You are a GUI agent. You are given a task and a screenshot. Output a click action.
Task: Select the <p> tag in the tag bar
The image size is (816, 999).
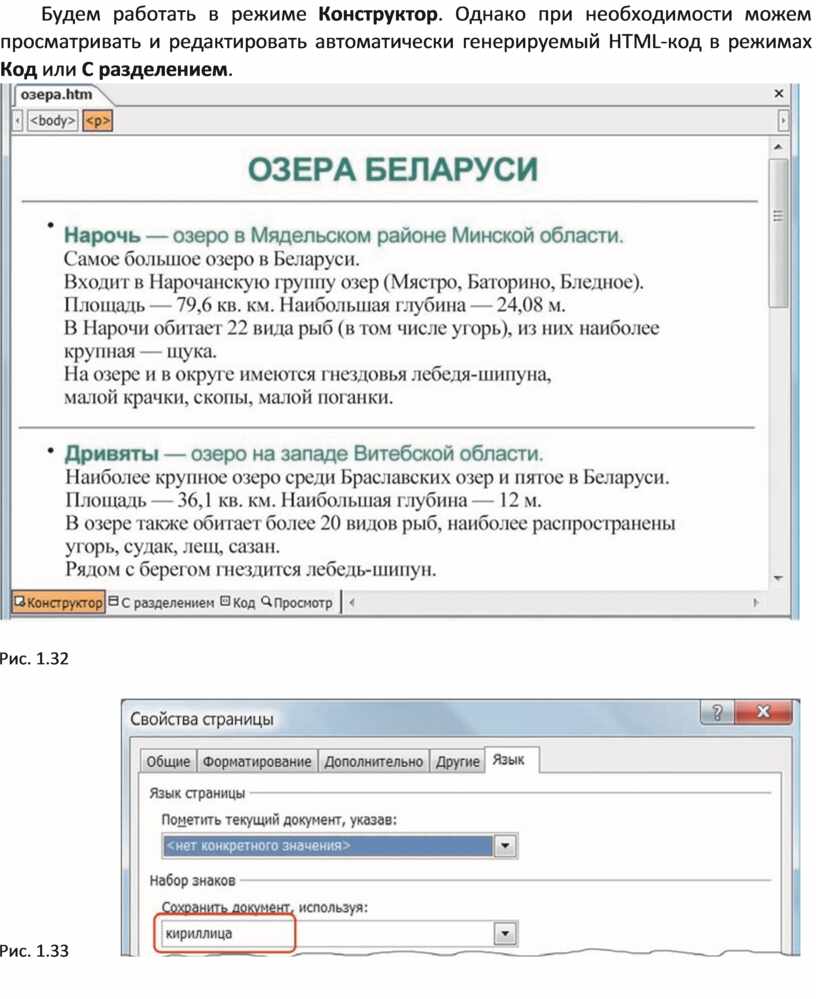tap(97, 120)
